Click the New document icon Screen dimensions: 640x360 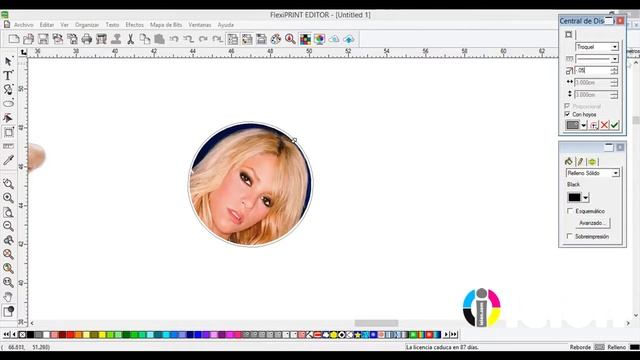pyautogui.click(x=14, y=39)
